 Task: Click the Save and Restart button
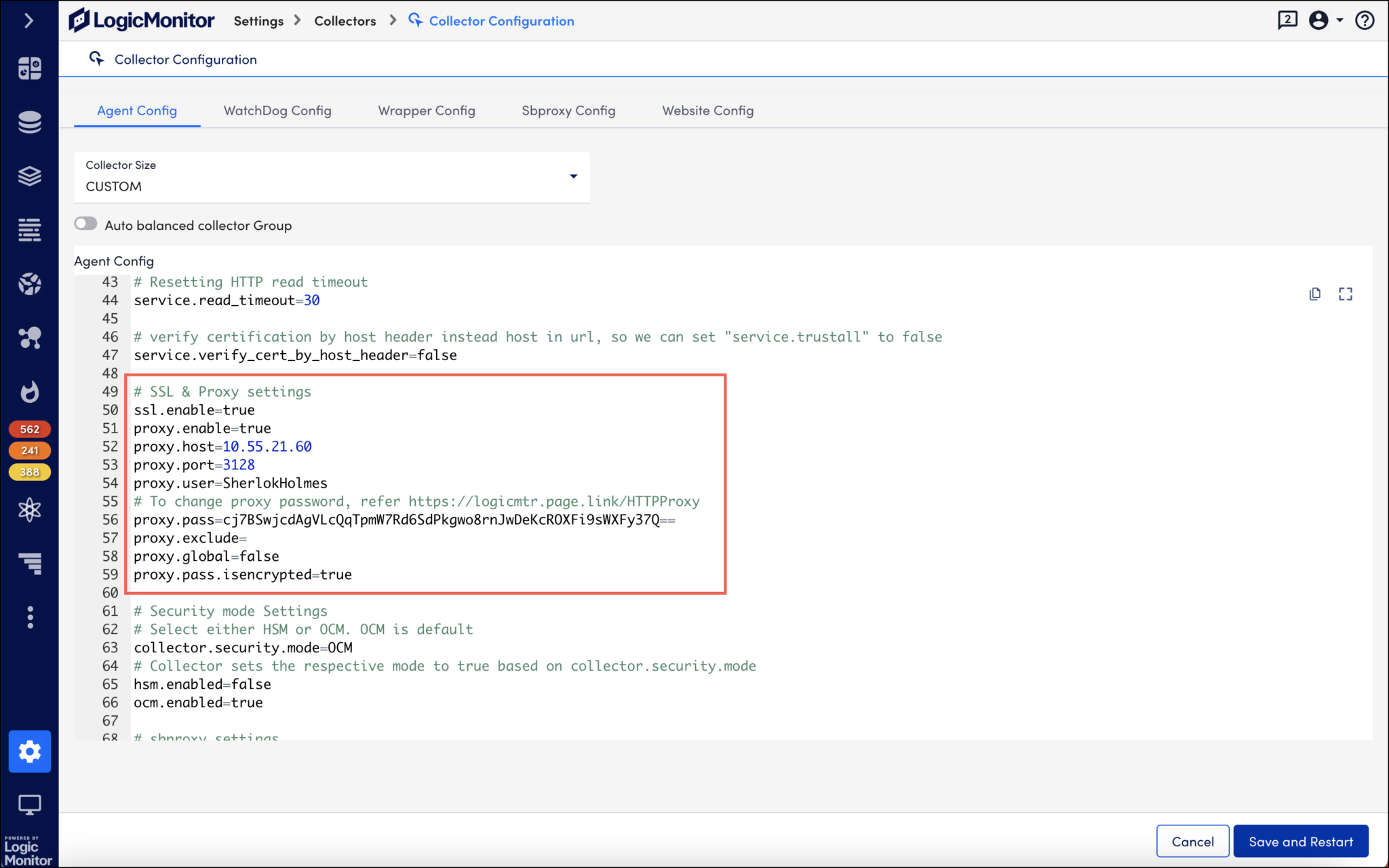(x=1300, y=841)
